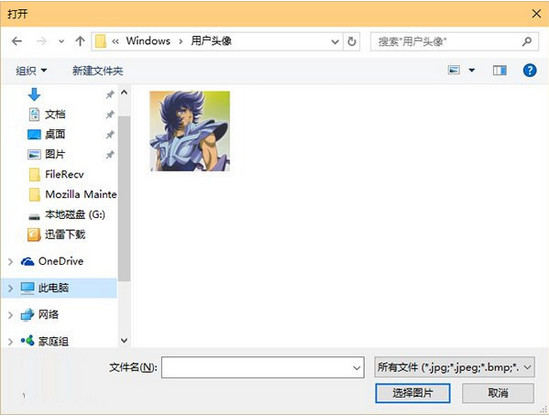Select 图片 in the sidebar
The image size is (549, 416).
pyautogui.click(x=55, y=154)
